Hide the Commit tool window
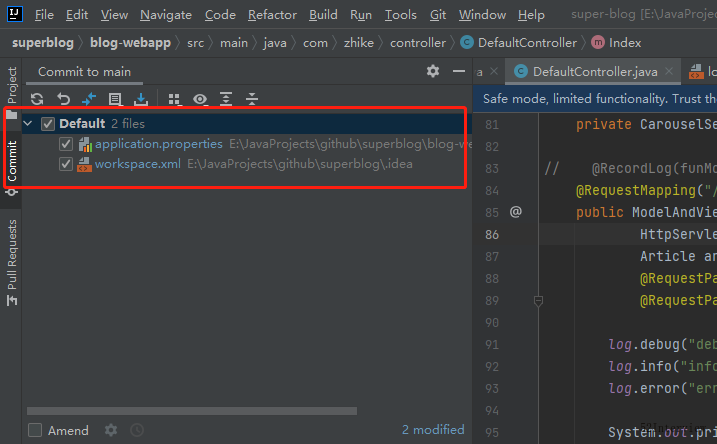Viewport: 717px width, 444px height. 459,71
